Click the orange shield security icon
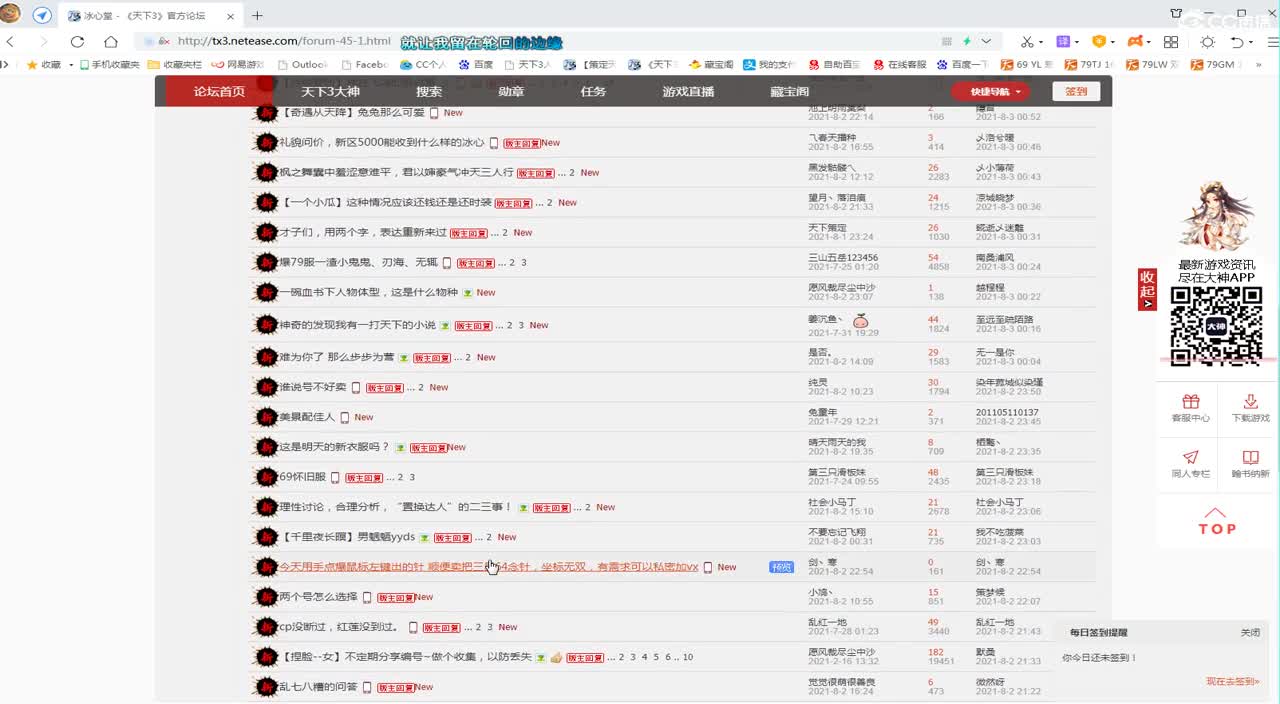Image resolution: width=1280 pixels, height=704 pixels. (1100, 41)
